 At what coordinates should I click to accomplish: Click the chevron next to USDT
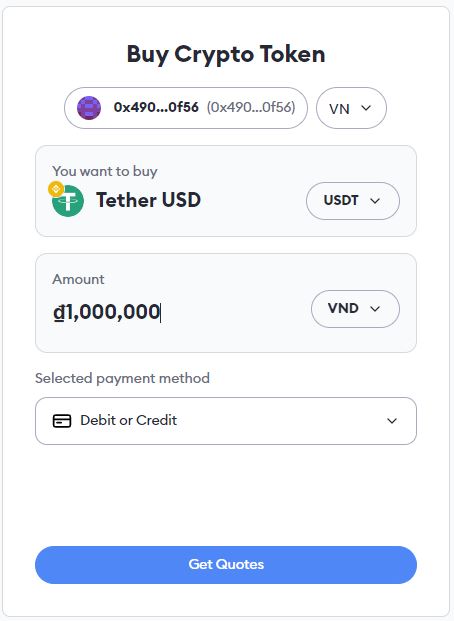pos(375,201)
